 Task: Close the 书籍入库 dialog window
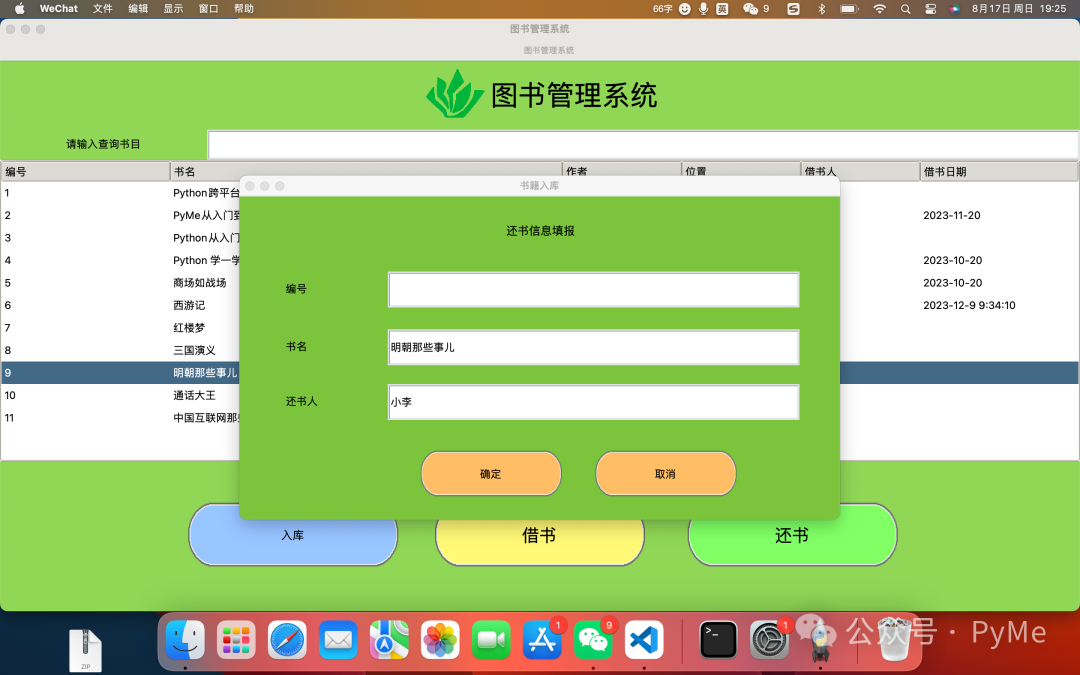tap(250, 186)
